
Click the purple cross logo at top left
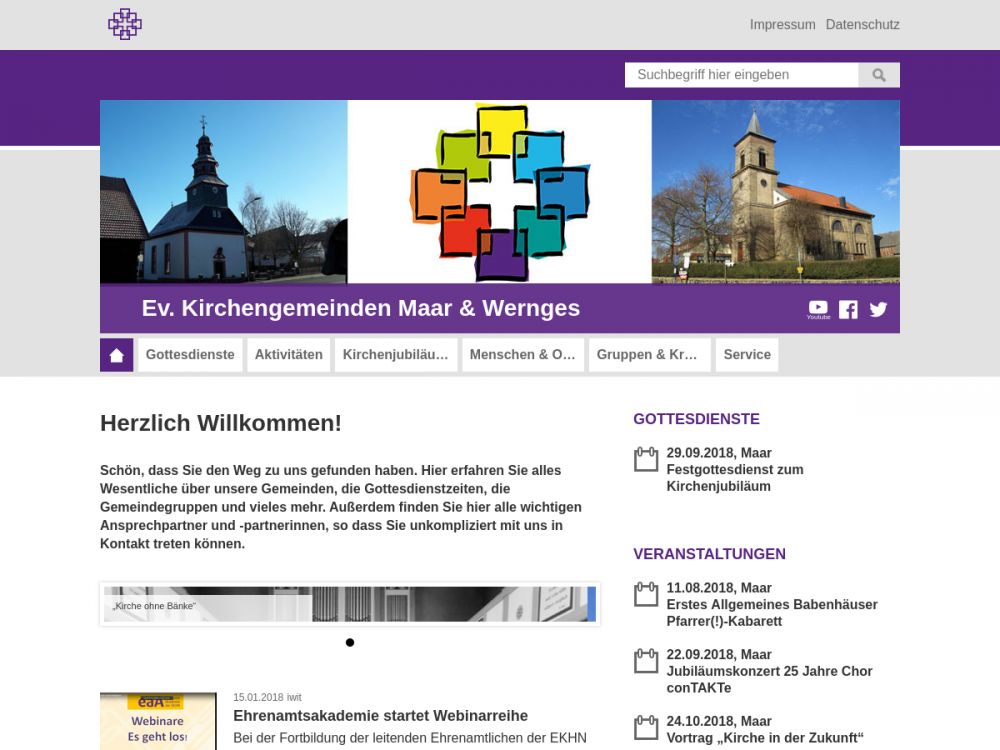pyautogui.click(x=125, y=24)
